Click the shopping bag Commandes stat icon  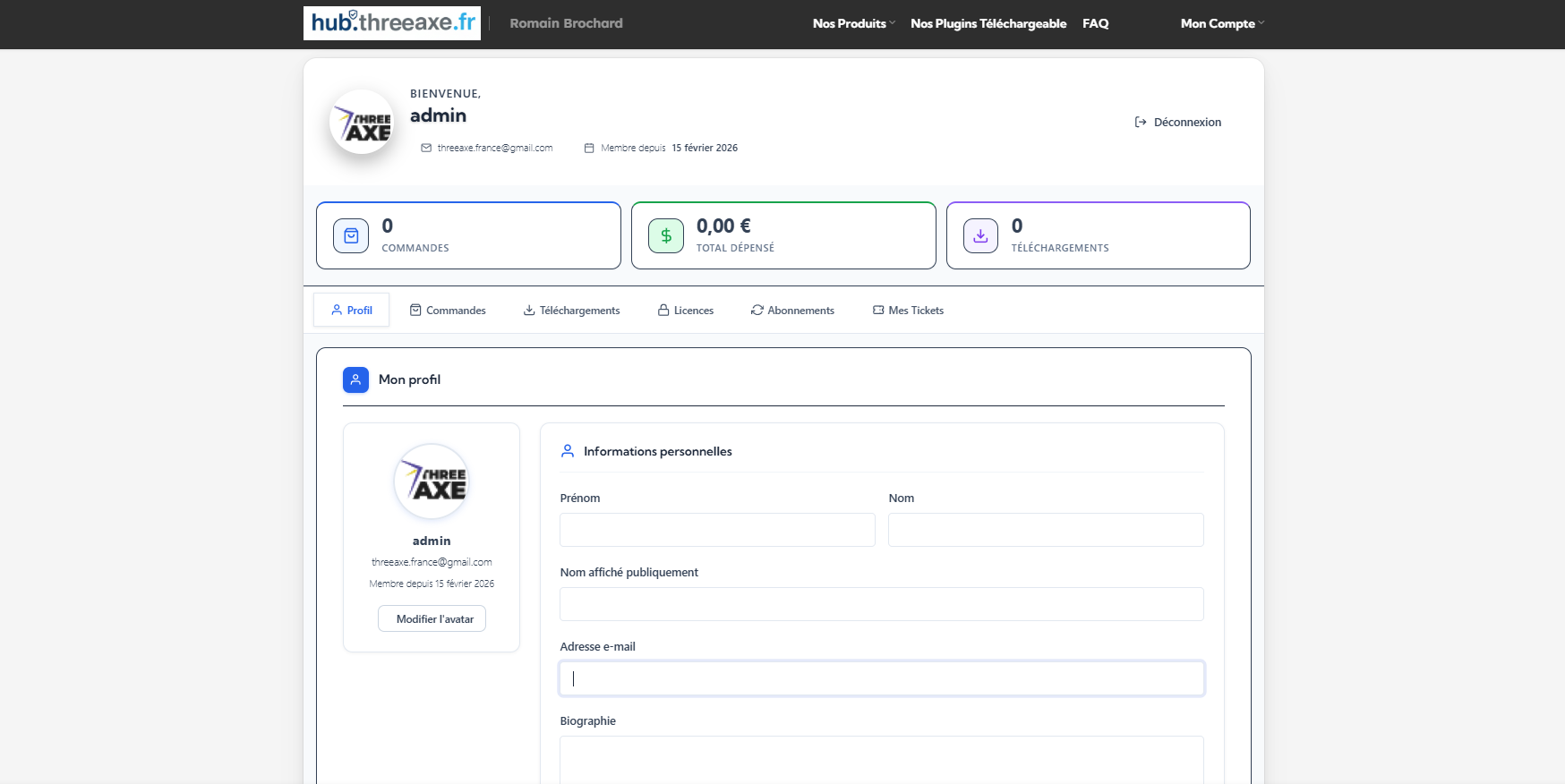[351, 235]
